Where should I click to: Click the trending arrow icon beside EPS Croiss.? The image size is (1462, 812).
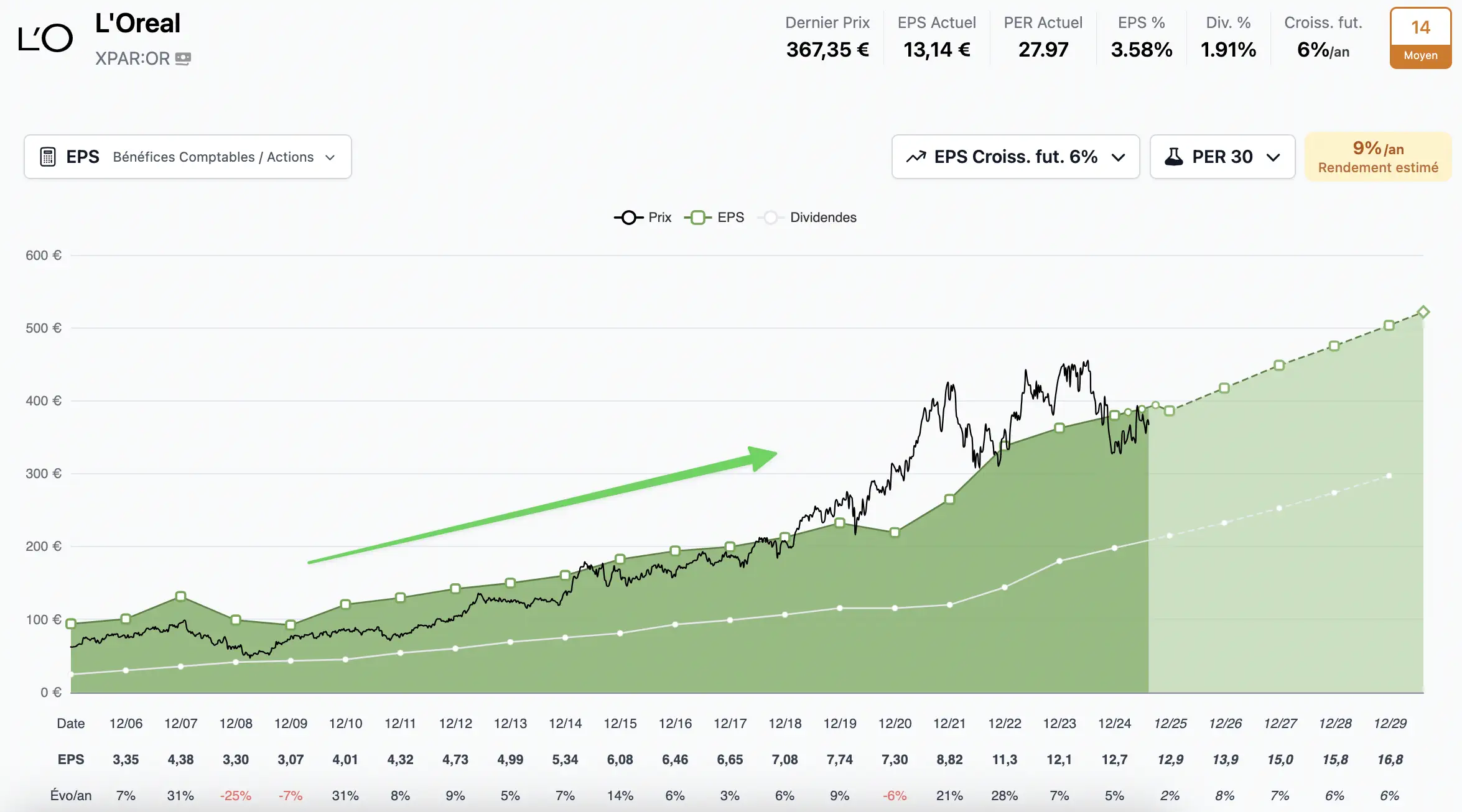pyautogui.click(x=916, y=157)
